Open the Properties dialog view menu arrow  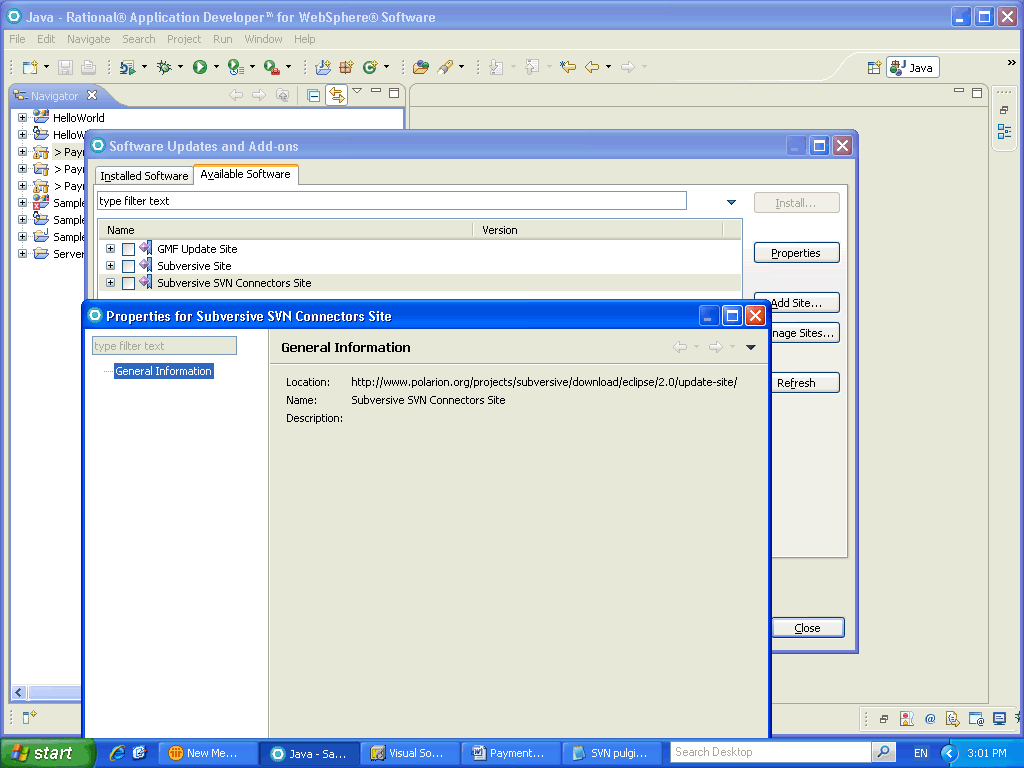751,347
